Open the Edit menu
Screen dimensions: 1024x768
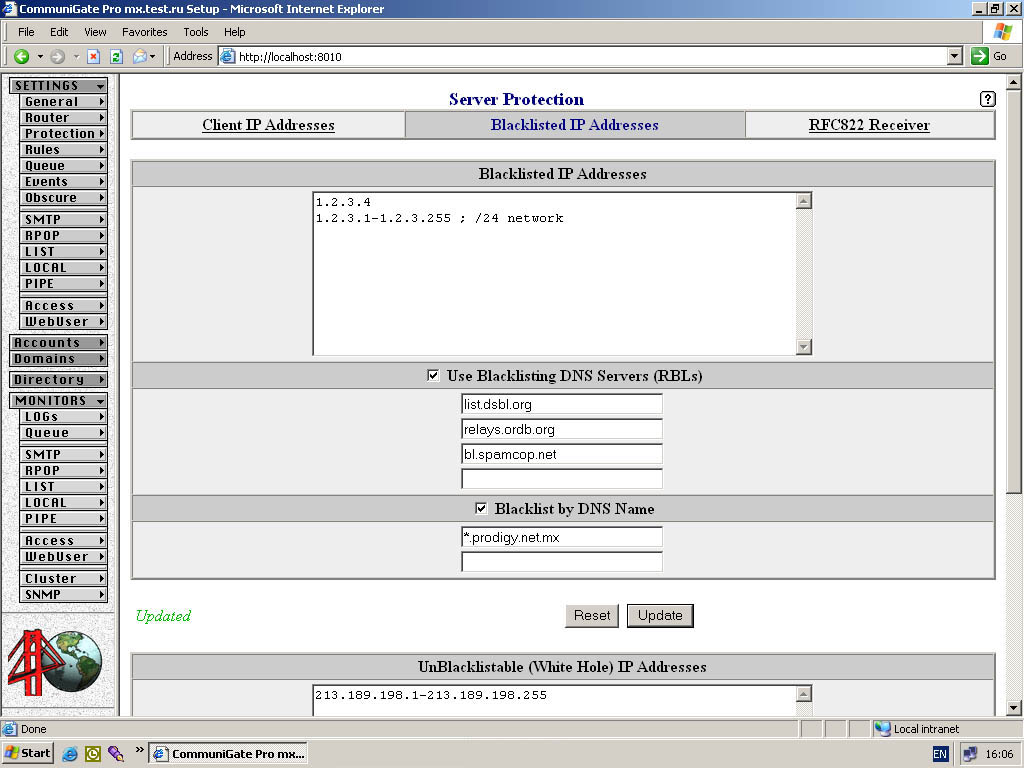point(59,32)
